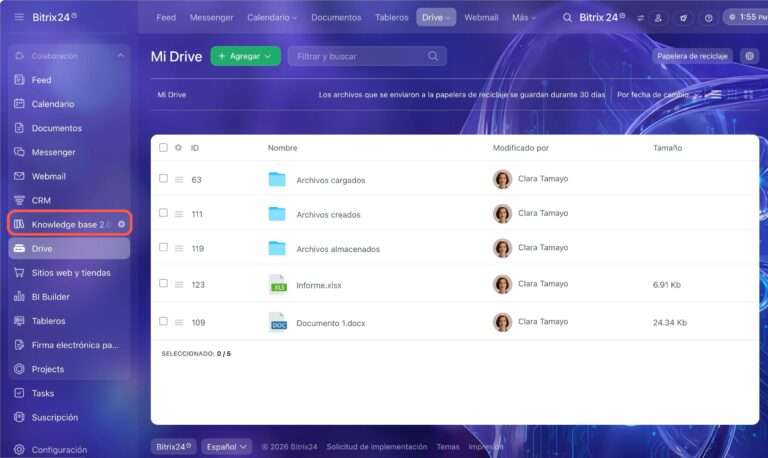Toggle the select-all checkbox in header
The height and width of the screenshot is (458, 768).
[163, 147]
